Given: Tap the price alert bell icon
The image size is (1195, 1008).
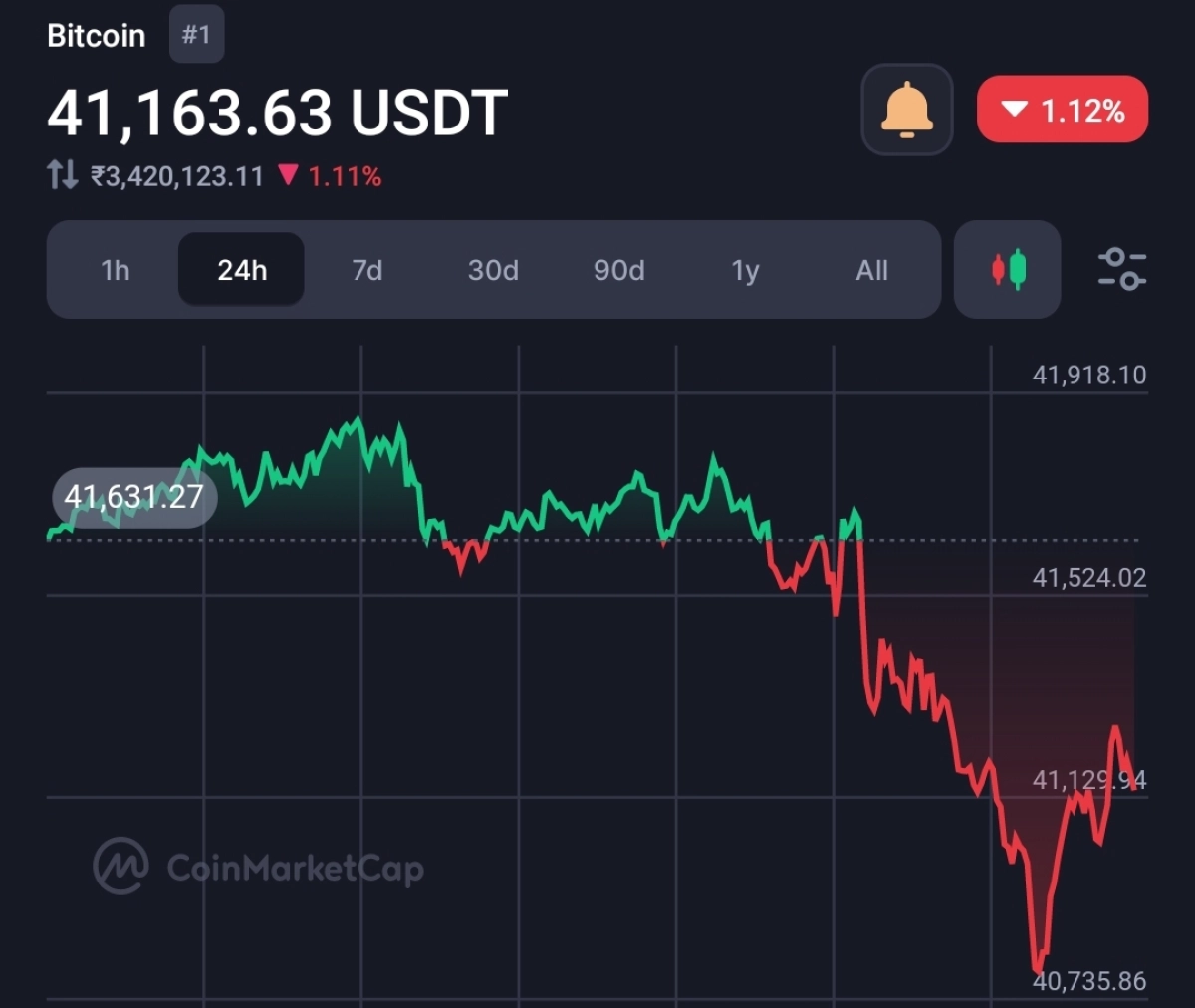Looking at the screenshot, I should click(x=906, y=110).
